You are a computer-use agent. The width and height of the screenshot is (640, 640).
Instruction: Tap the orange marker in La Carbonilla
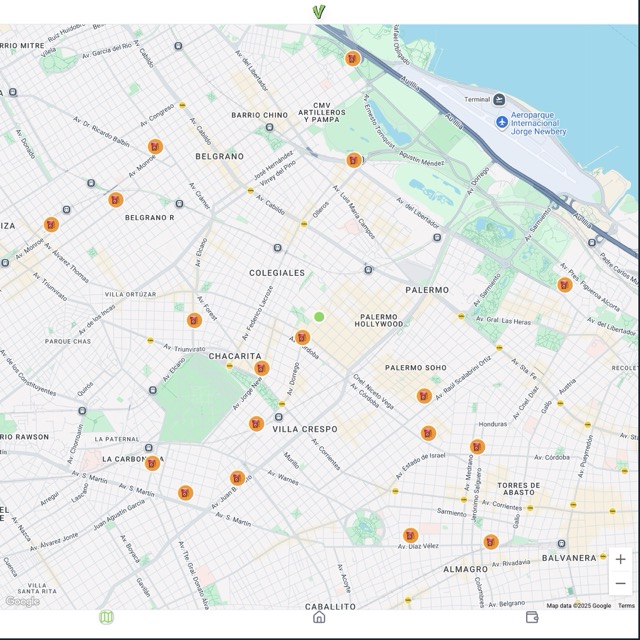[152, 463]
